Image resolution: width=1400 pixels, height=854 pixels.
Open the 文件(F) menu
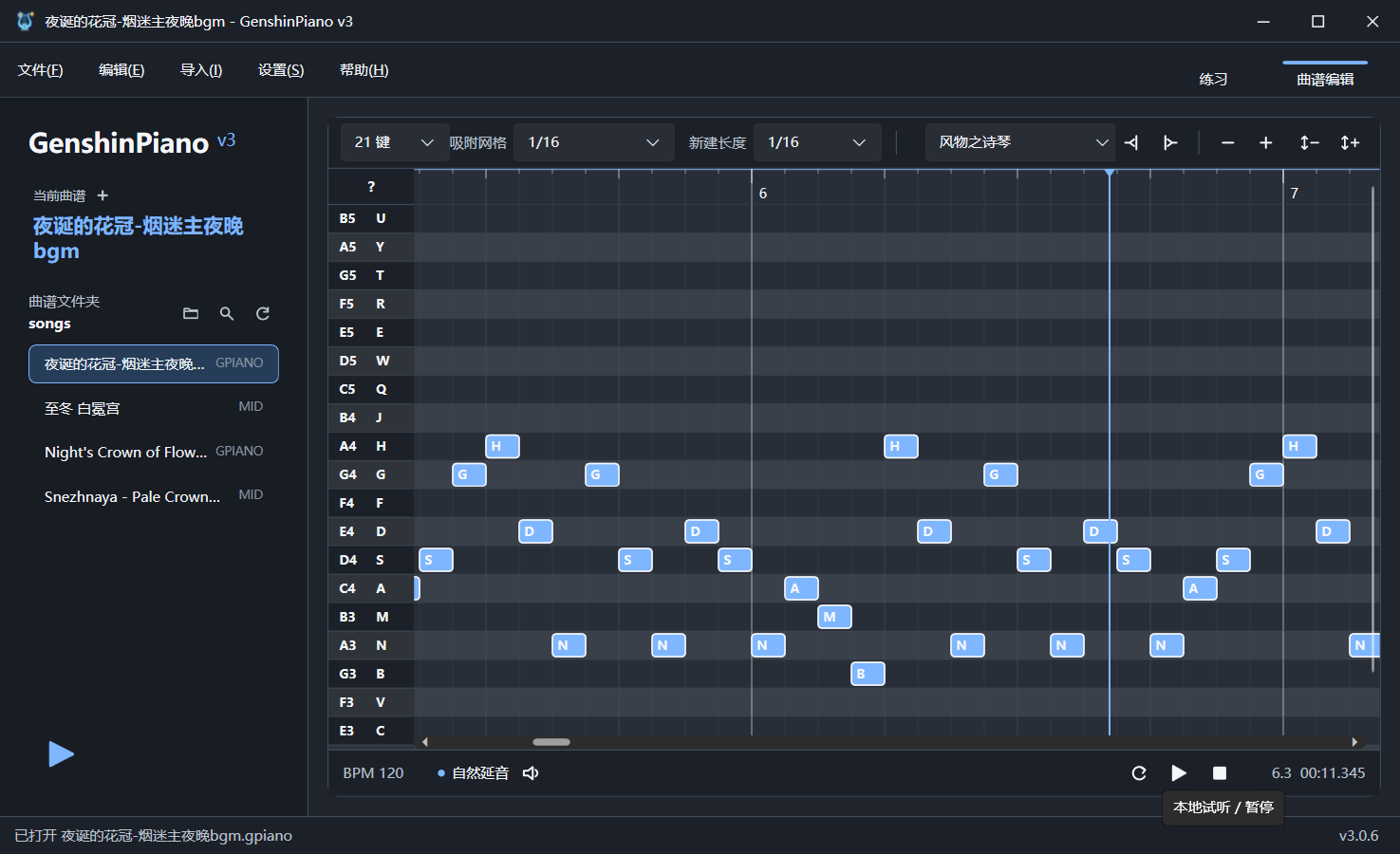(x=41, y=70)
